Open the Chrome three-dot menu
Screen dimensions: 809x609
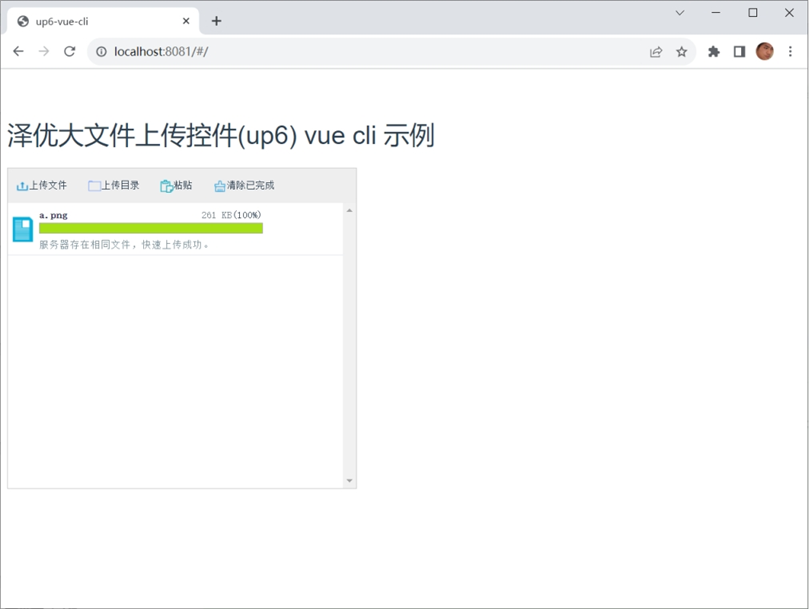(792, 51)
